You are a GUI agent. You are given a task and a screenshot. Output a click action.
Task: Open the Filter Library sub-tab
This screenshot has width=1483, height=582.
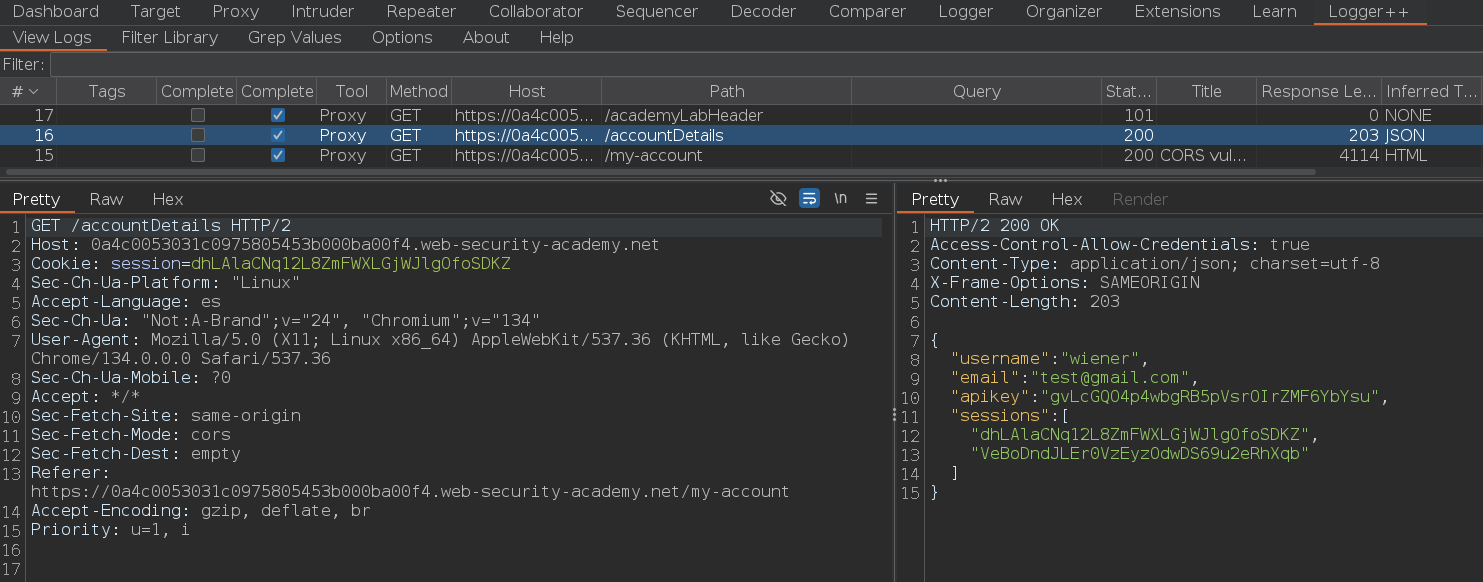point(169,38)
